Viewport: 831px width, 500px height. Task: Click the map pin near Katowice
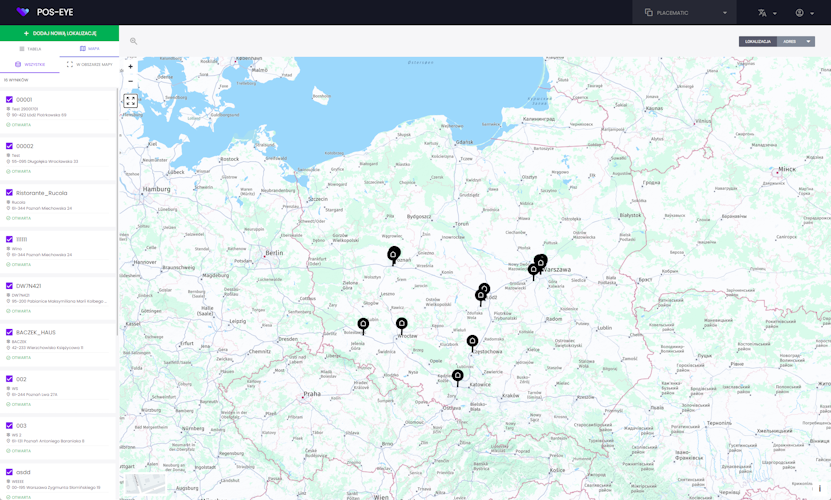coord(458,377)
